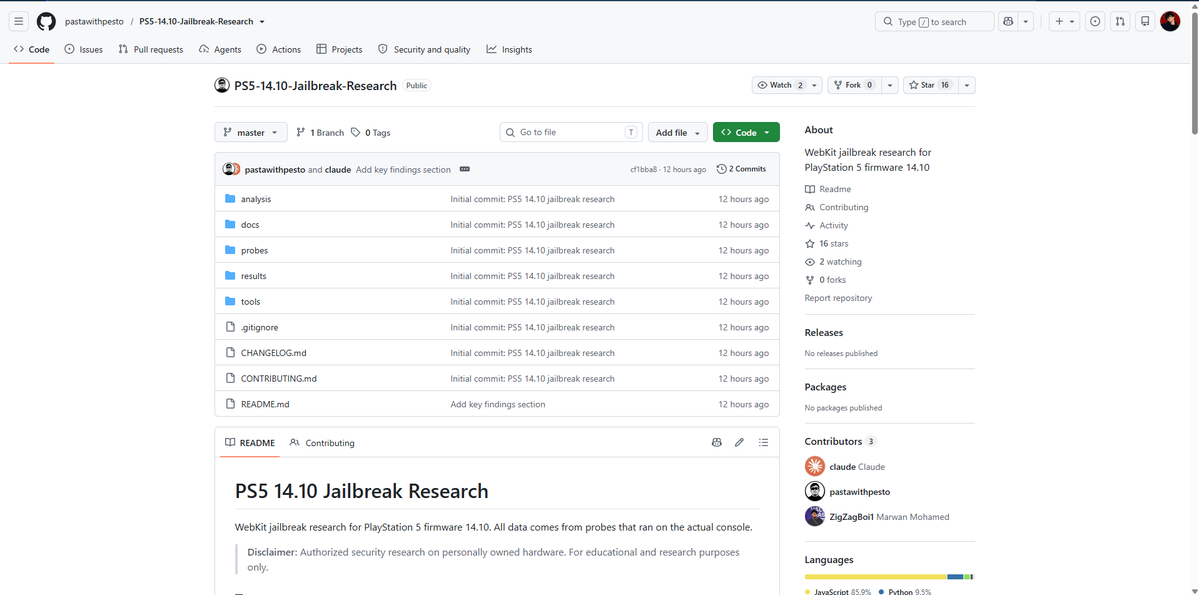Switch to the Pull requests tab
Screen dimensions: 1199x595
tap(151, 50)
